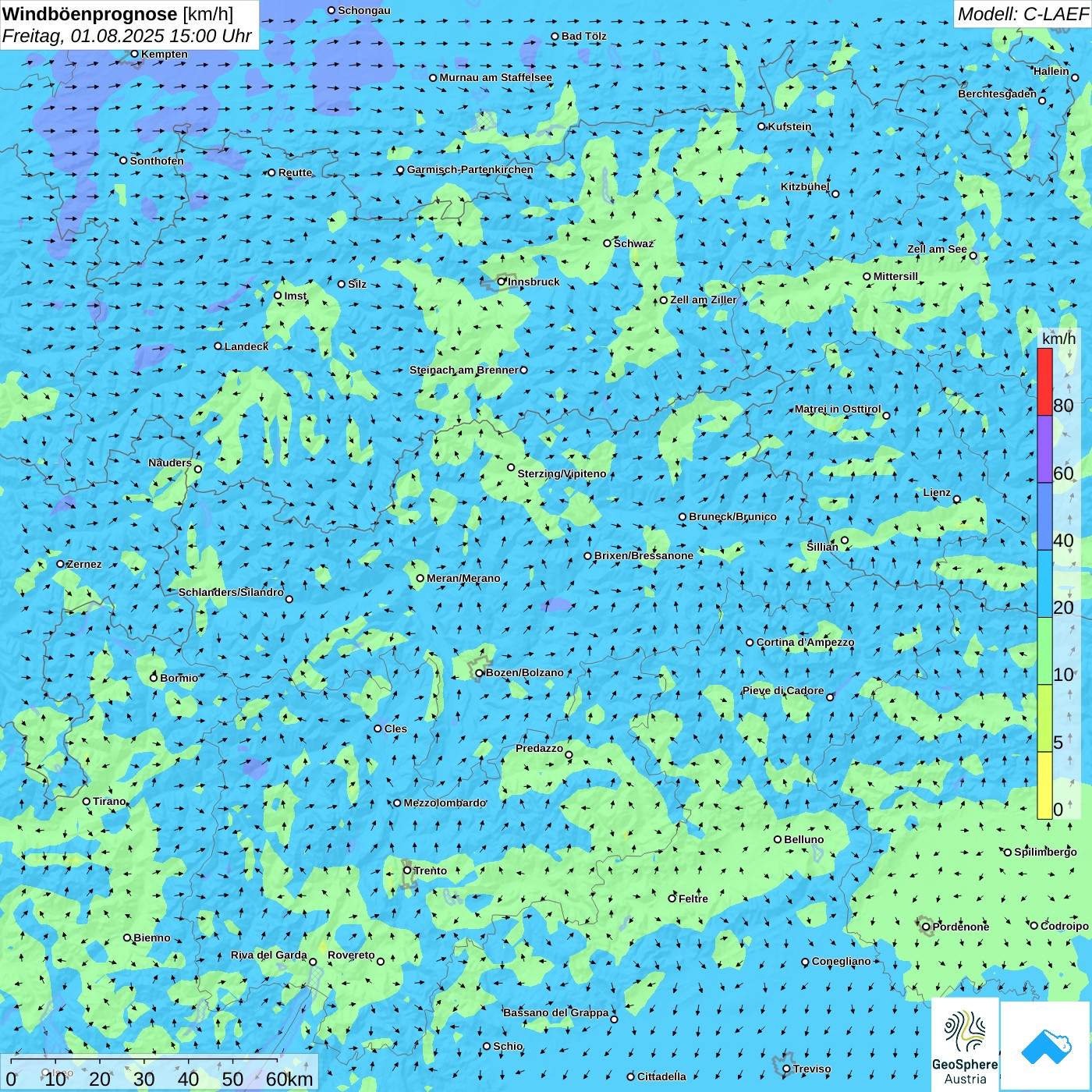Click the Innsbruck city marker
This screenshot has height=1092, width=1092.
click(x=502, y=282)
